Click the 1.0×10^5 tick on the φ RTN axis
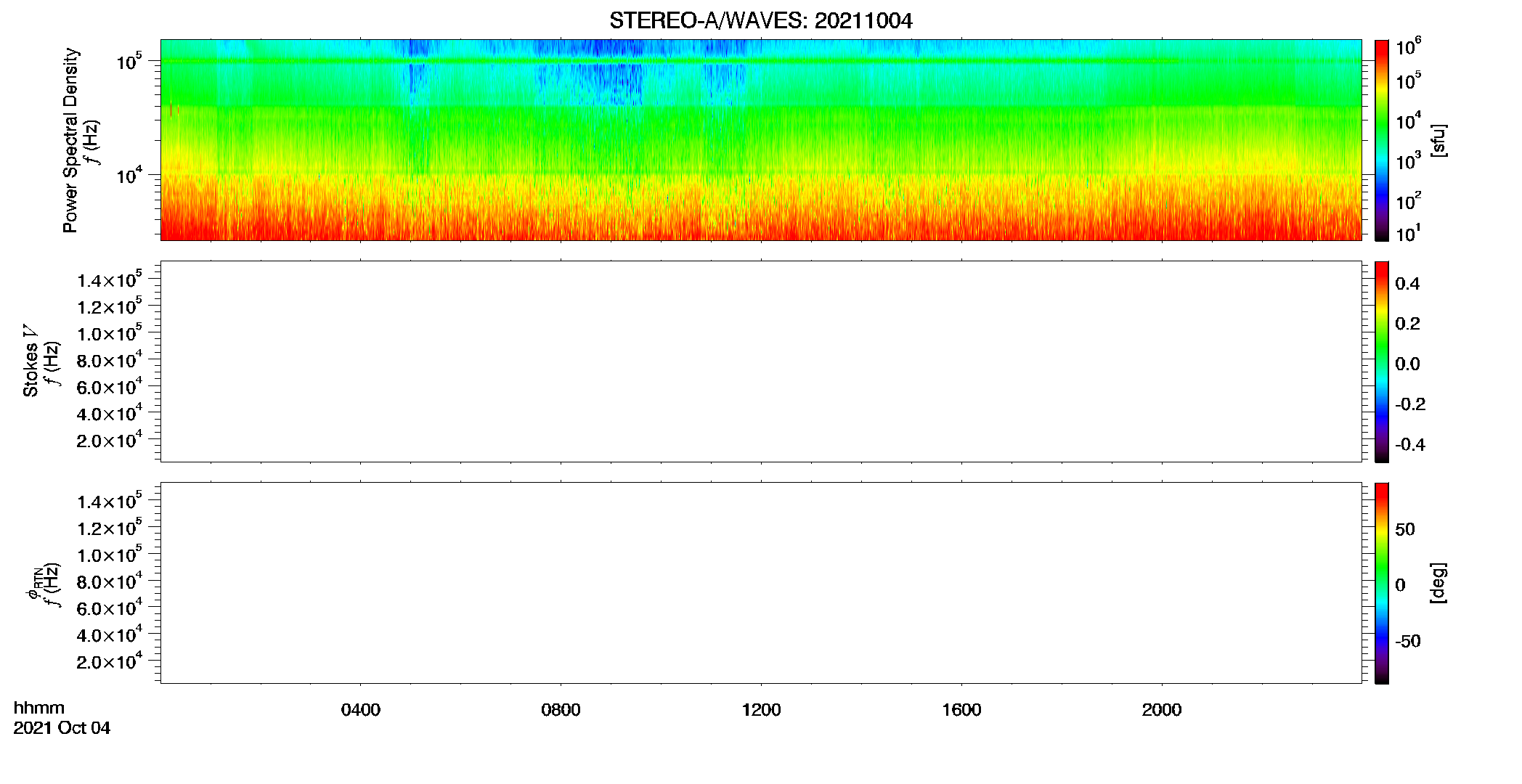Screen dimensions: 1522x784 (109, 554)
